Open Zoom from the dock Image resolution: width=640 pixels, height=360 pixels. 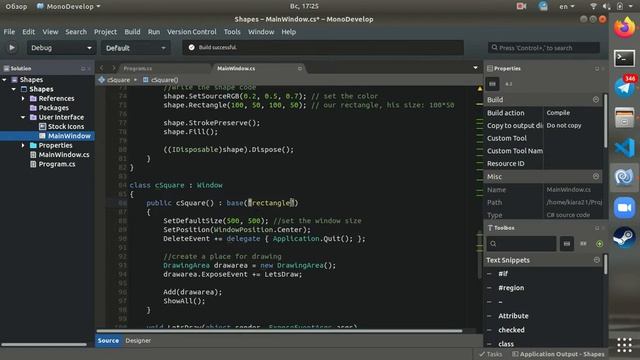624,207
